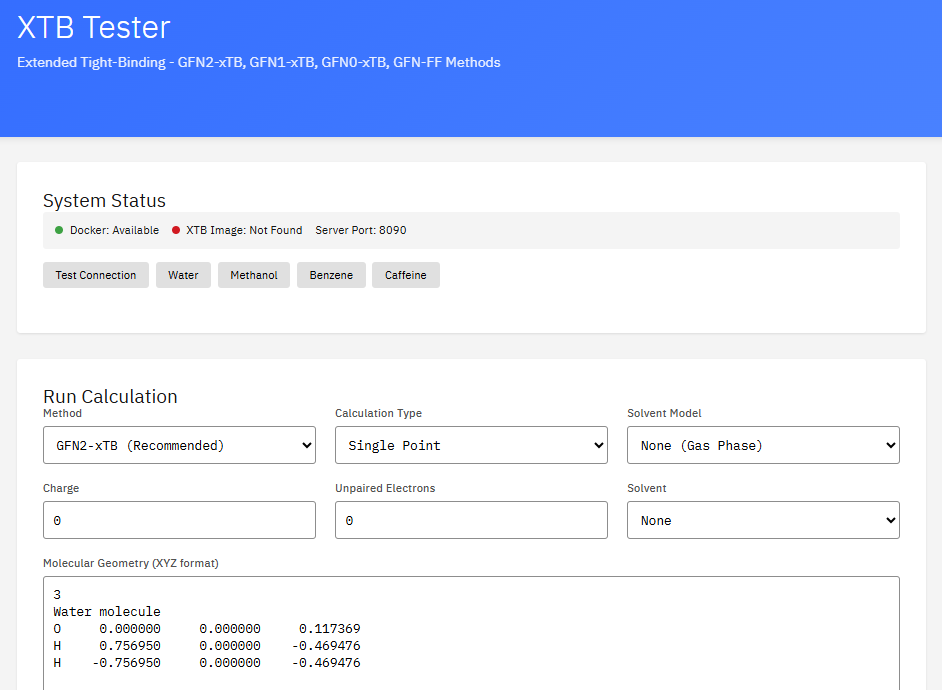The width and height of the screenshot is (942, 690).
Task: Click the Run Calculation section heading
Action: point(110,396)
